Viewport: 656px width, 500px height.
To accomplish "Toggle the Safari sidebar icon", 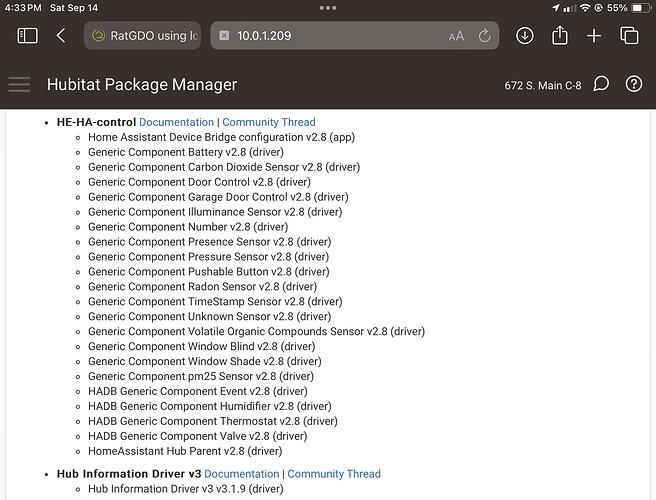I will click(x=27, y=36).
